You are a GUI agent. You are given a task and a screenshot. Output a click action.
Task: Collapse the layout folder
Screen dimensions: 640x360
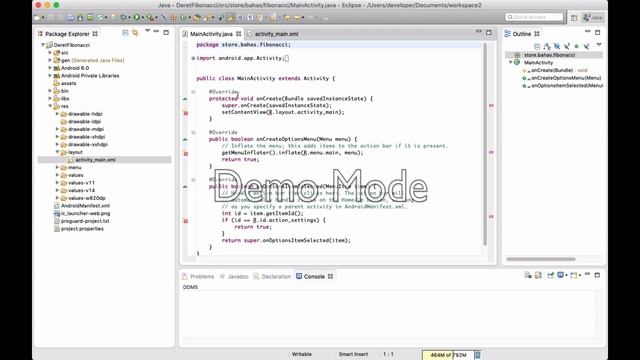[58, 152]
